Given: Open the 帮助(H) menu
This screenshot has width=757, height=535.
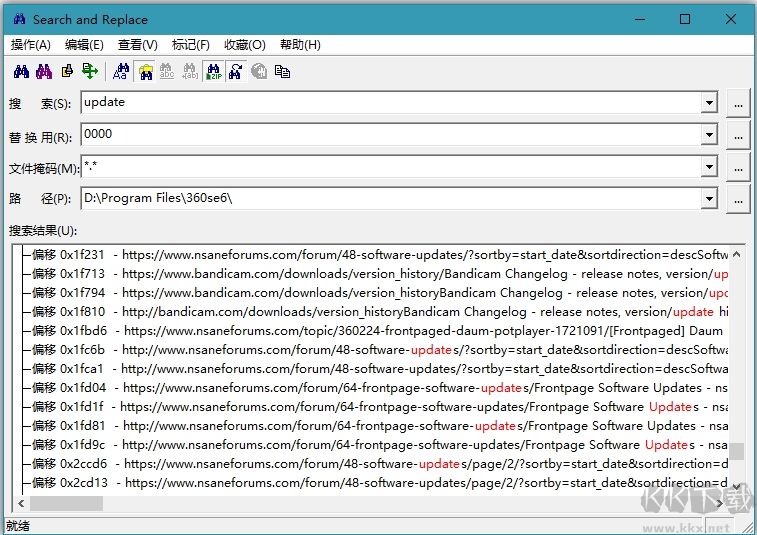Looking at the screenshot, I should 300,45.
